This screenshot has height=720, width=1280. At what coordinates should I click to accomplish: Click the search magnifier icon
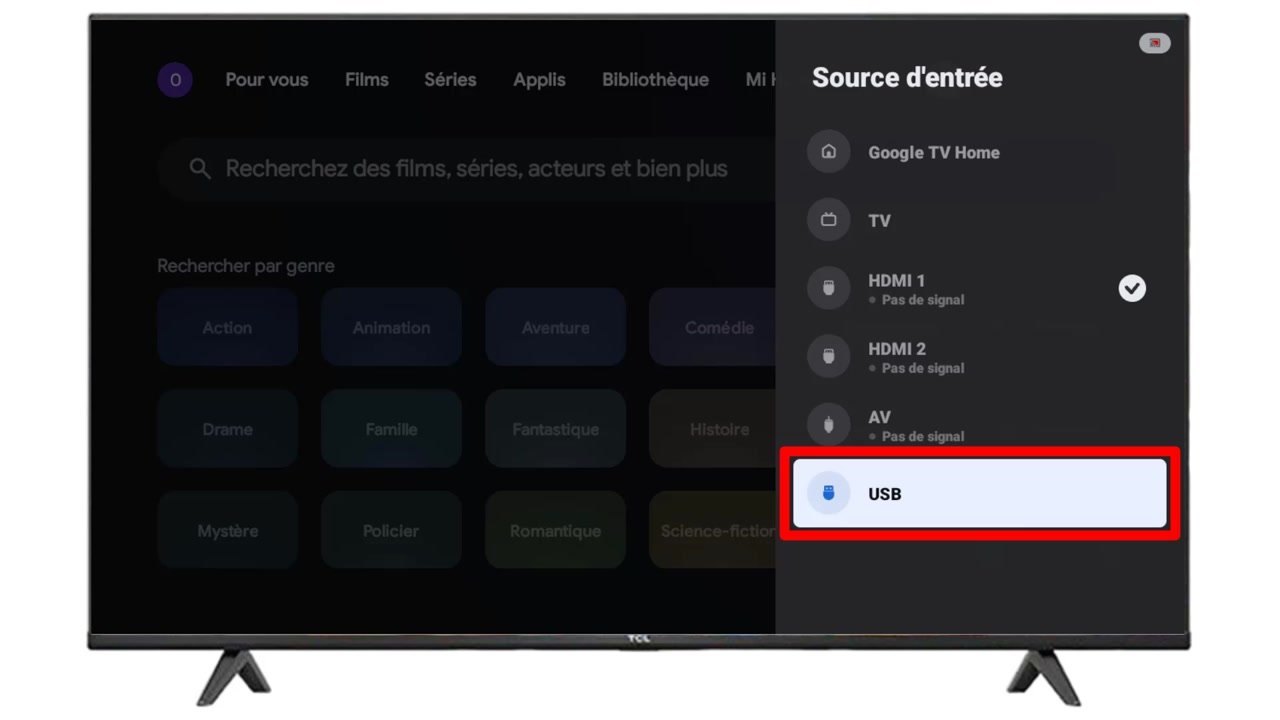coord(200,168)
